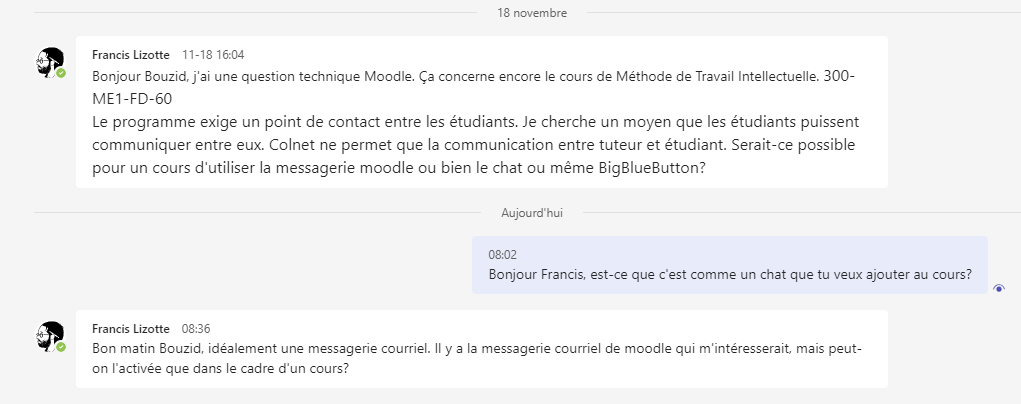This screenshot has width=1021, height=404.
Task: Click the 08:02 timestamp on the sent message
Action: click(502, 255)
